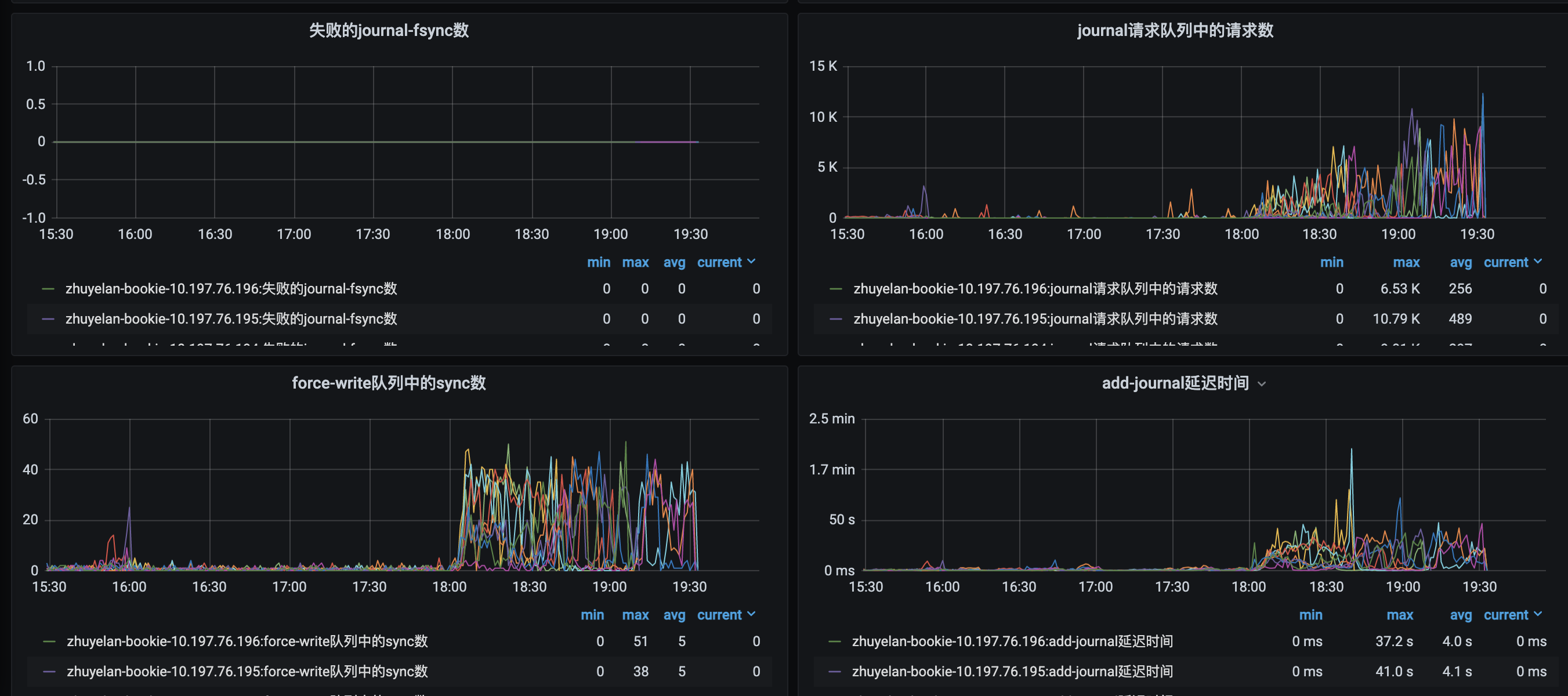Sort journal request queue legend by max
1568x696 pixels.
tap(1406, 262)
